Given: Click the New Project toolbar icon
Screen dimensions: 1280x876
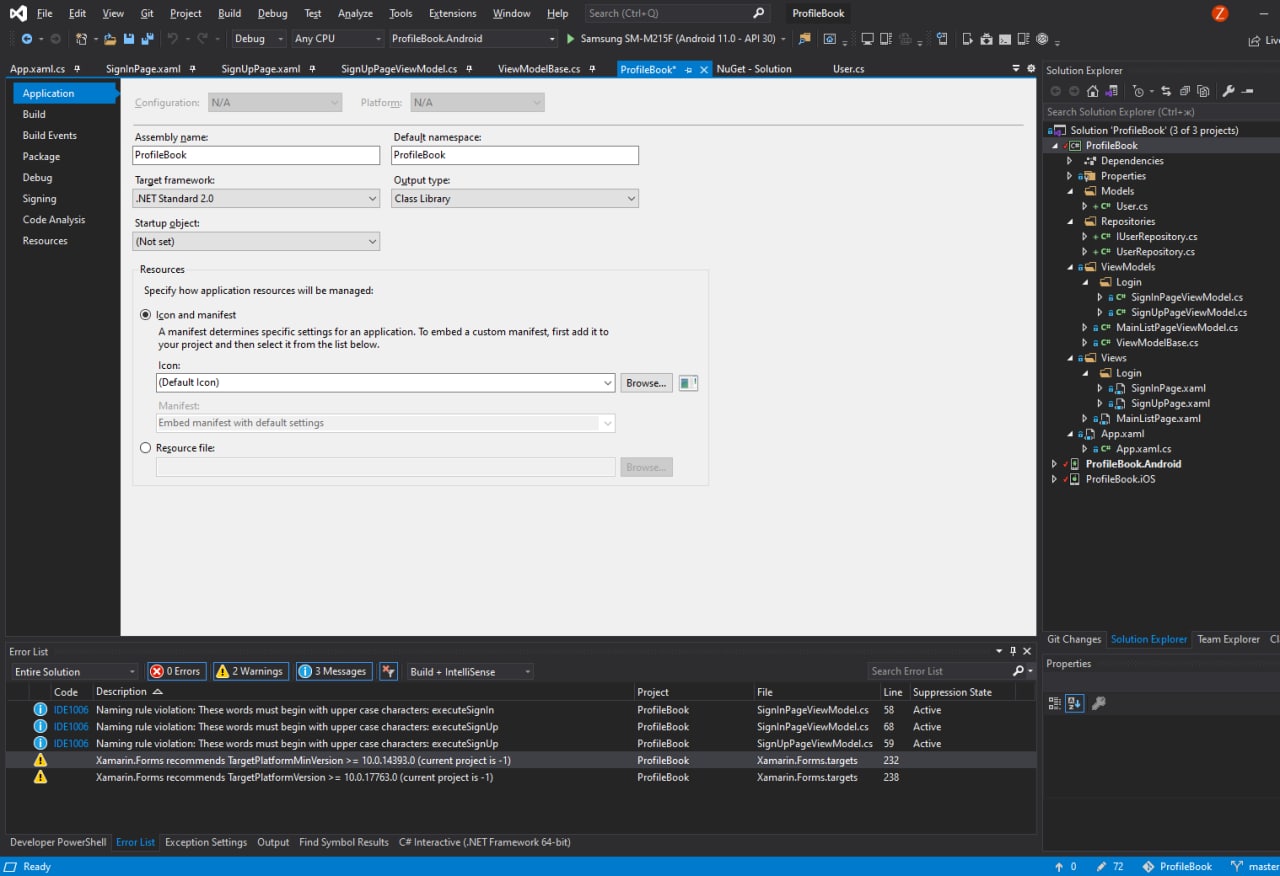Looking at the screenshot, I should (82, 39).
